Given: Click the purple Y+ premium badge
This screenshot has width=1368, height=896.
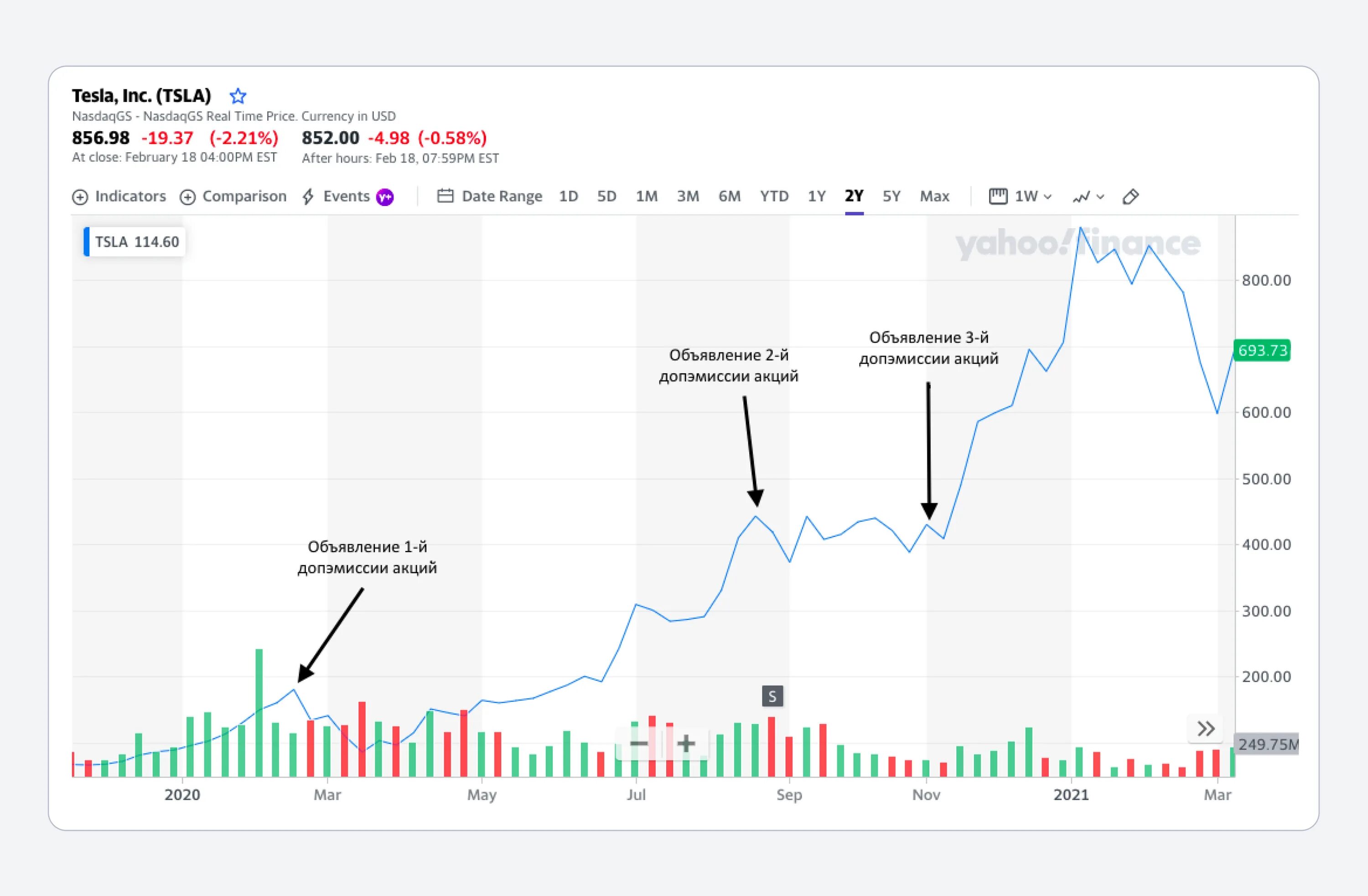Looking at the screenshot, I should (384, 197).
